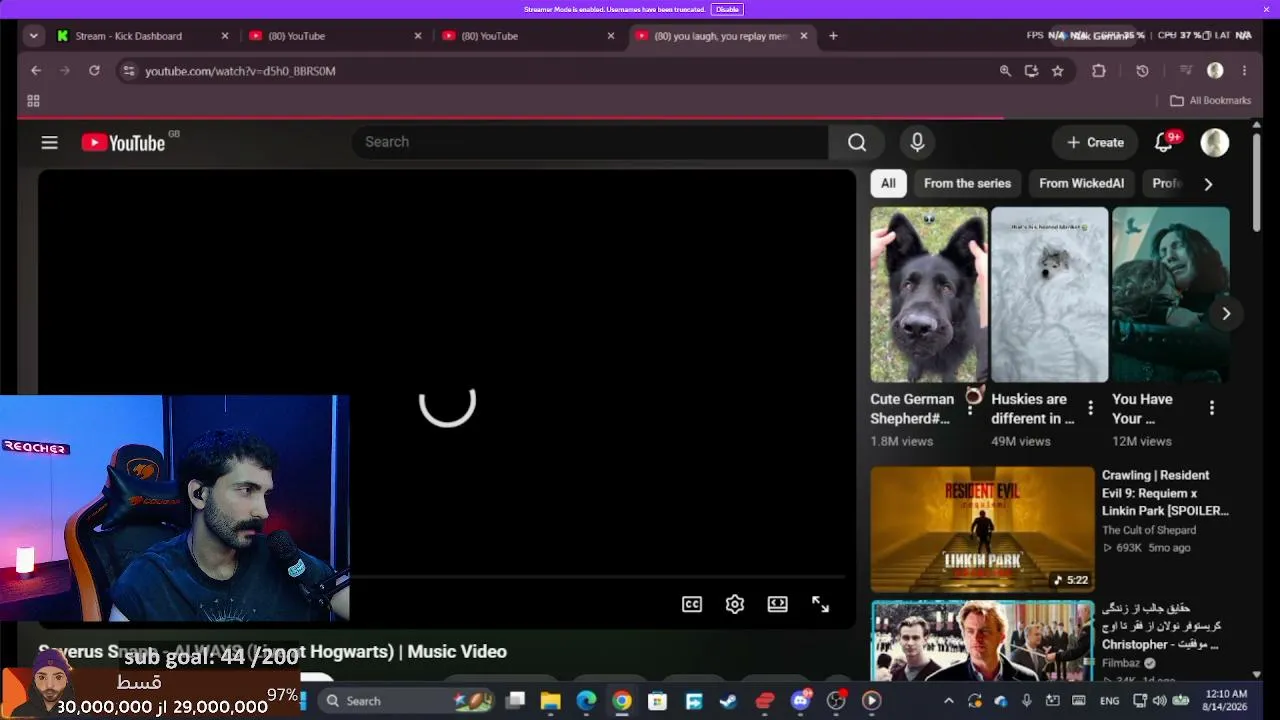
Task: Click the Chrome address bar URL
Action: (240, 71)
